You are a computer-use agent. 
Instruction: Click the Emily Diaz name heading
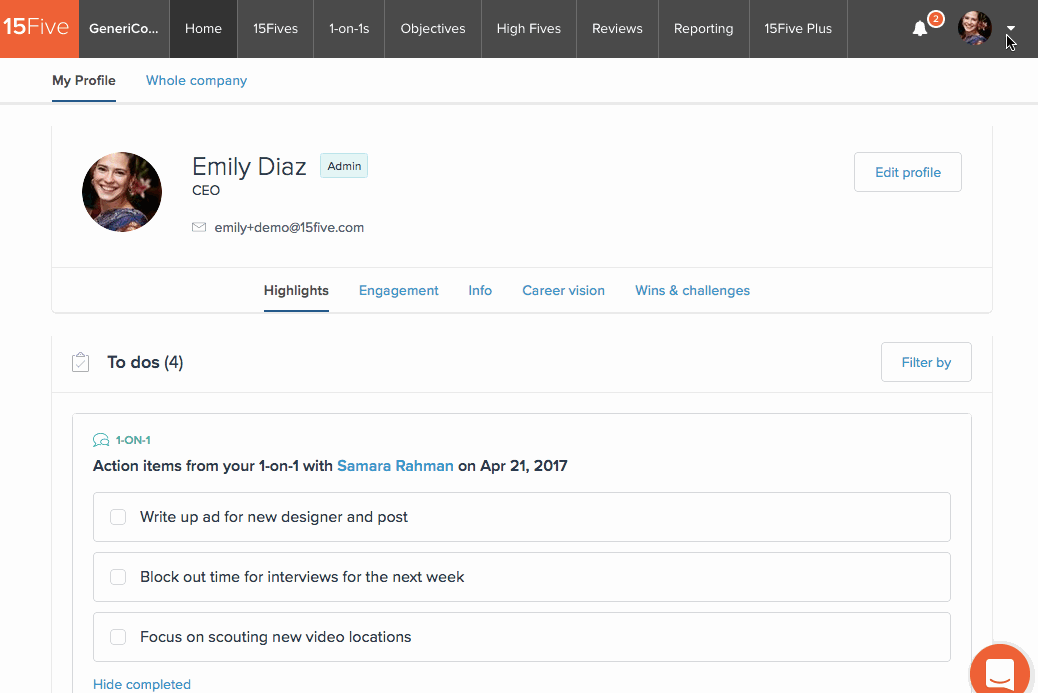249,166
